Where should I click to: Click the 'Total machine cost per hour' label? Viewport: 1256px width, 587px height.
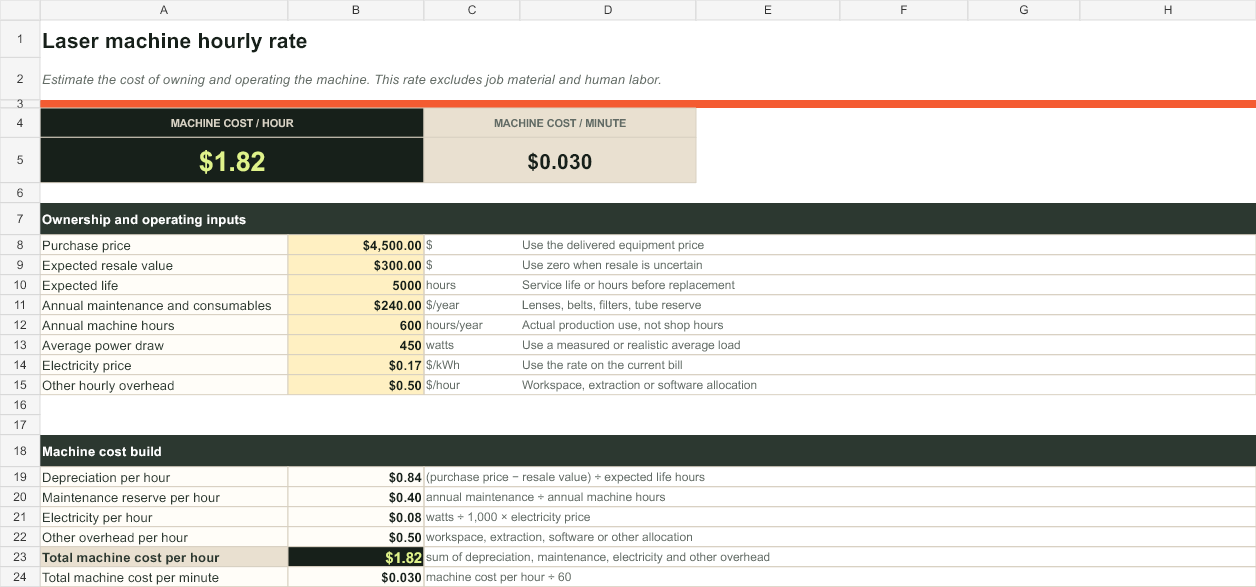(x=164, y=557)
